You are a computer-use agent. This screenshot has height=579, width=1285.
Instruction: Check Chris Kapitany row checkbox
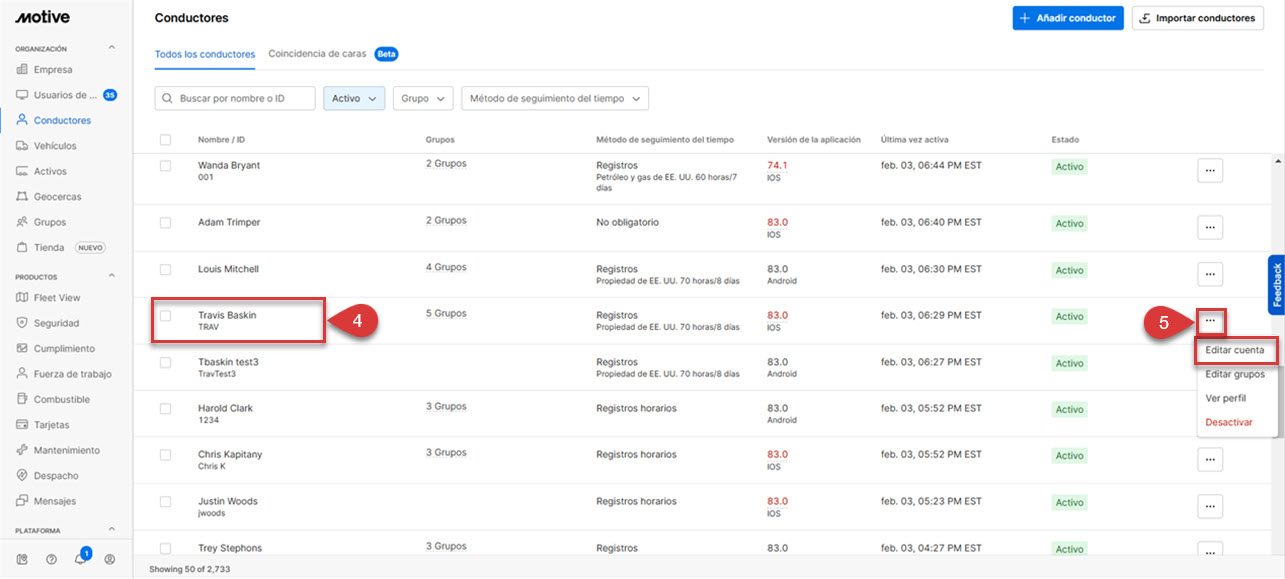point(165,455)
